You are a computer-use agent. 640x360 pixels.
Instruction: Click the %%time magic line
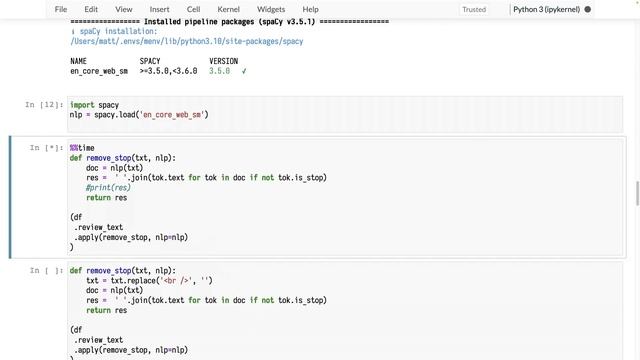pyautogui.click(x=82, y=148)
